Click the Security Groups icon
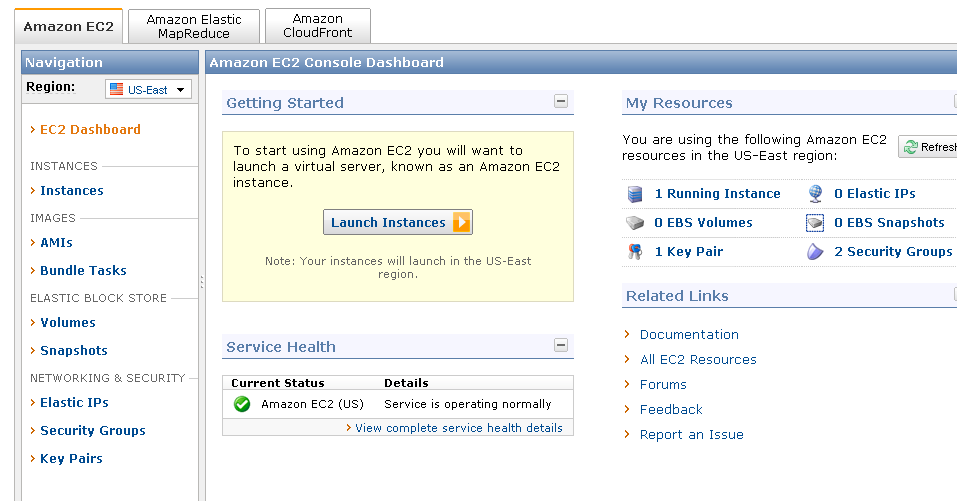The height and width of the screenshot is (501, 957). [x=815, y=252]
